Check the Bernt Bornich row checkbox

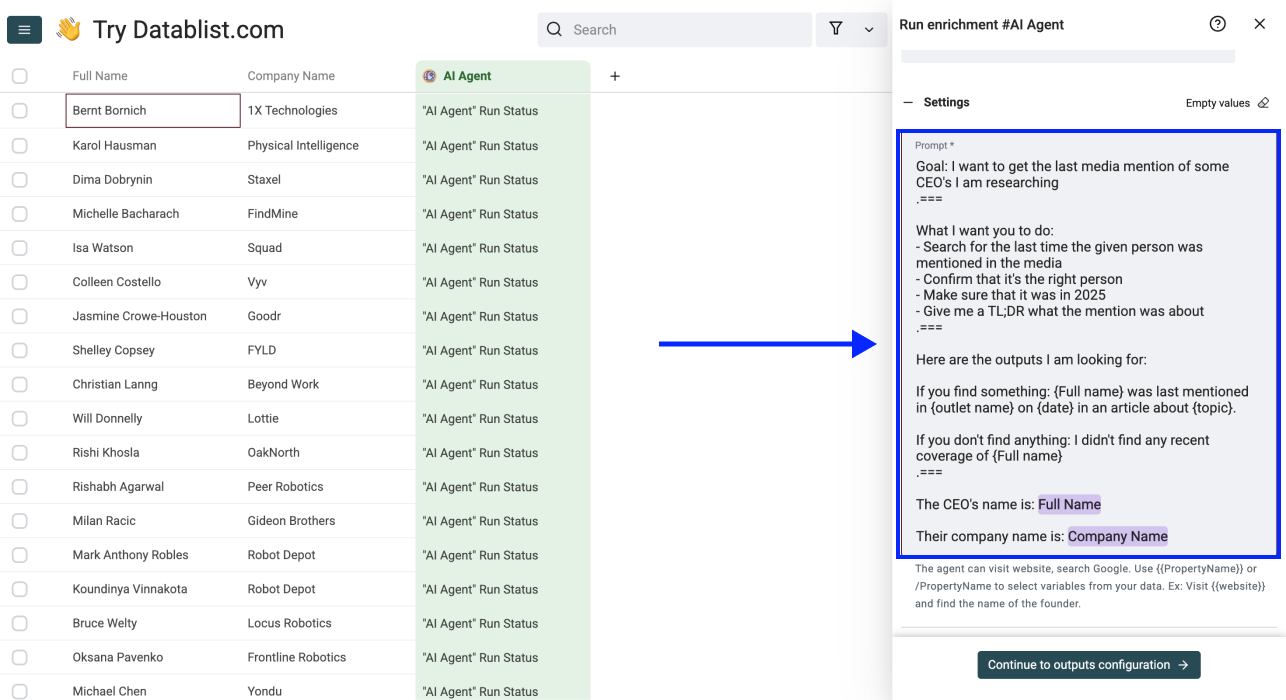pyautogui.click(x=20, y=111)
